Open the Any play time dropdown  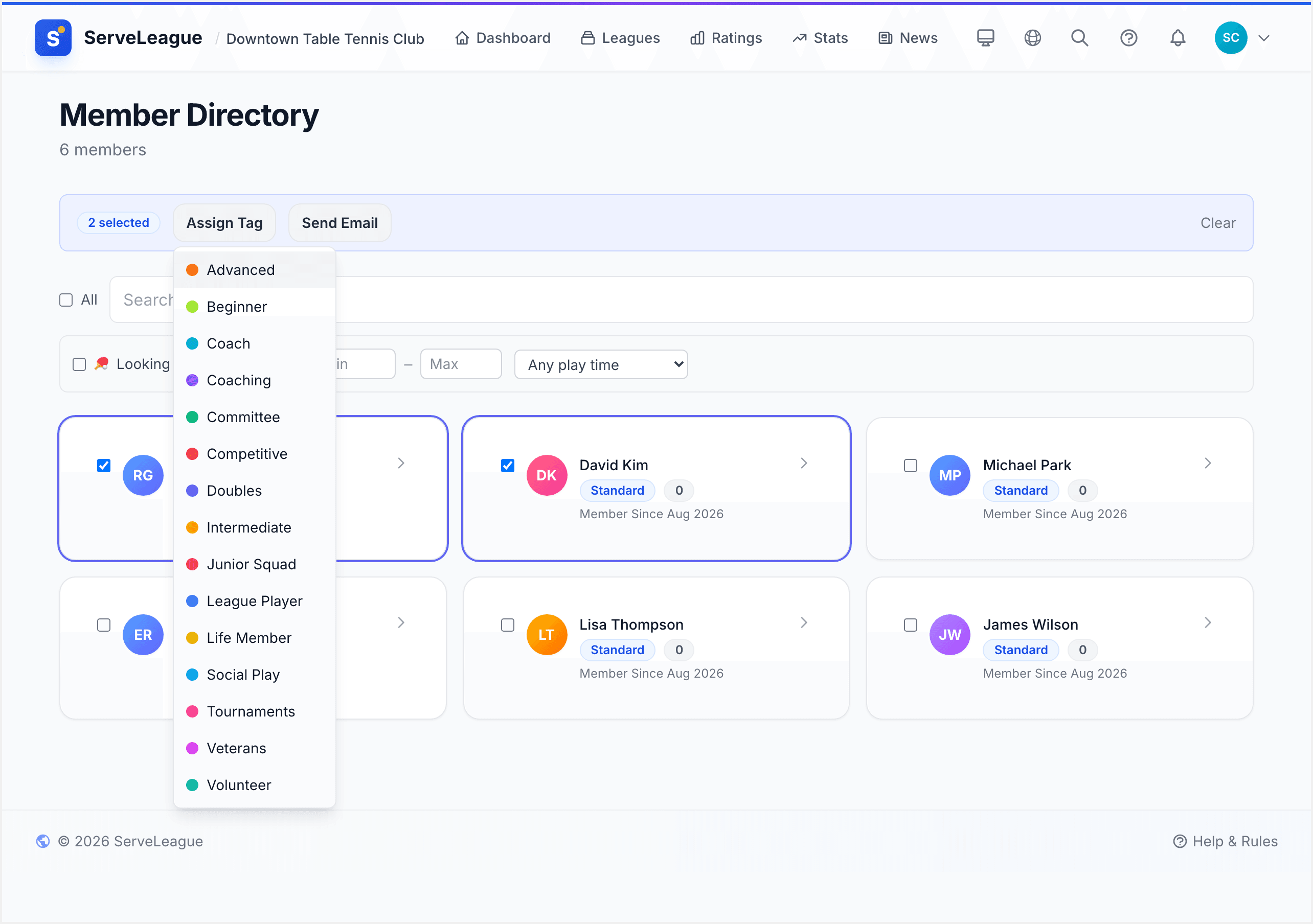[x=601, y=364]
